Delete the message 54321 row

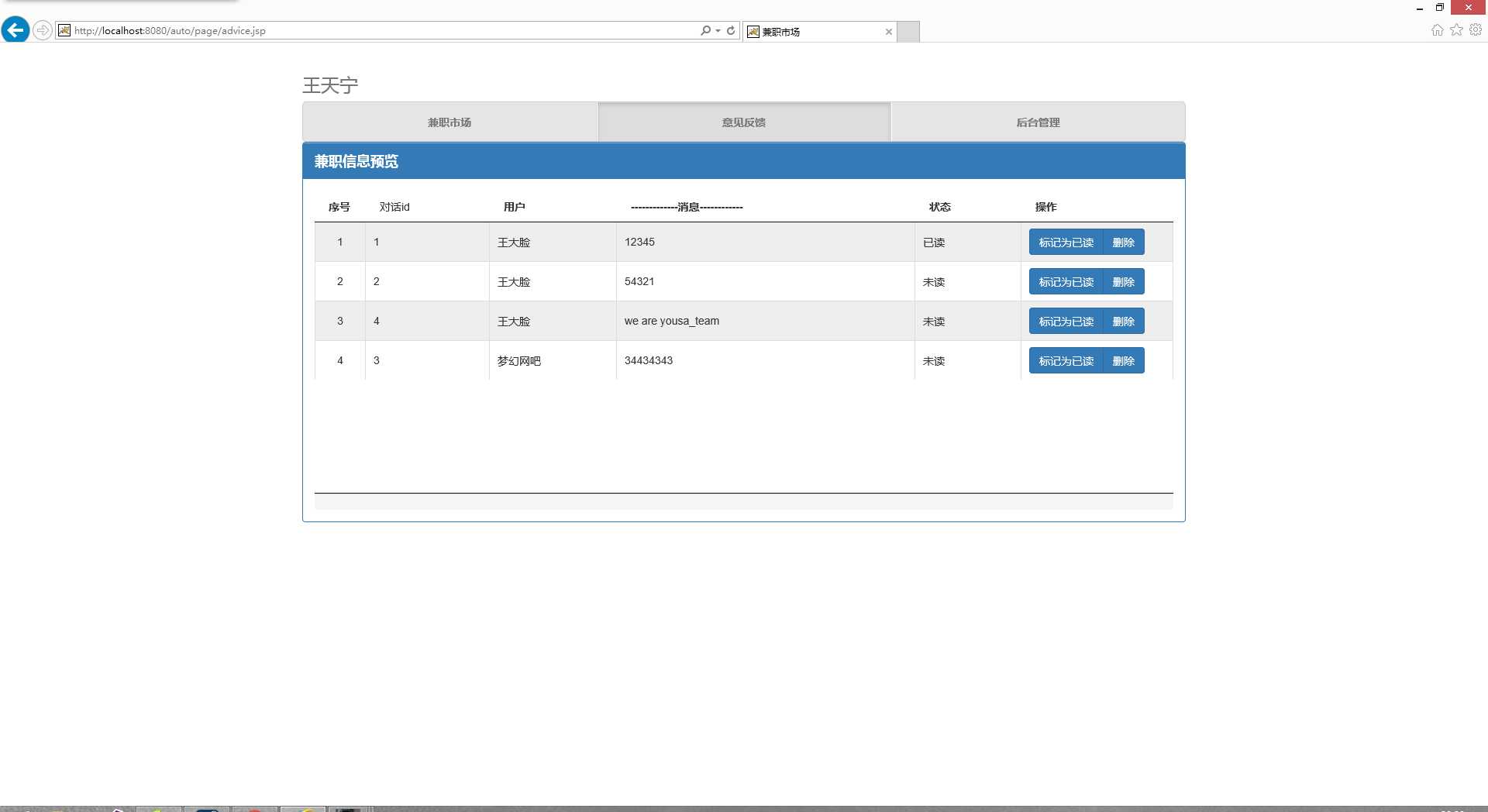click(x=1123, y=282)
